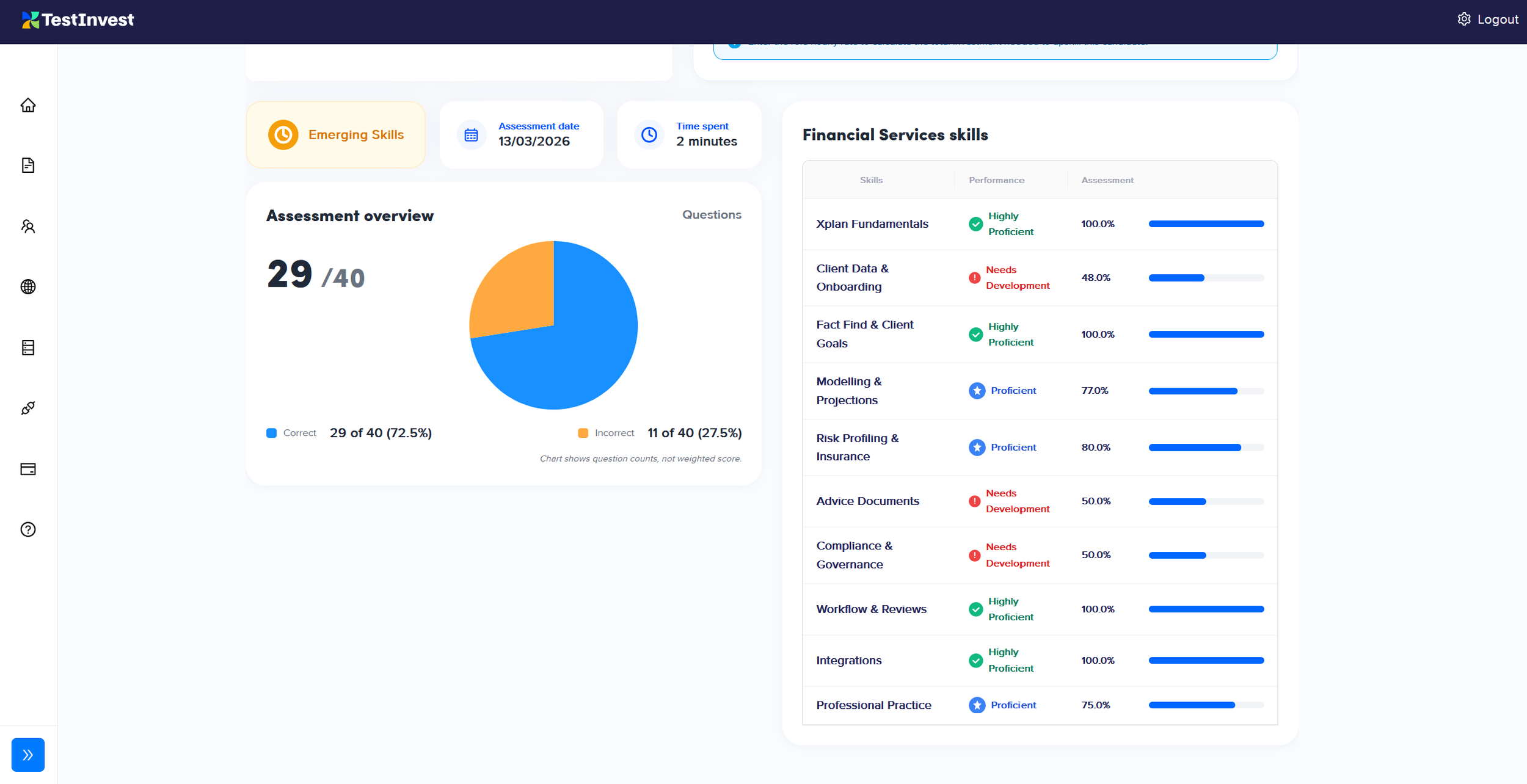Click the Assessment column header

[1107, 180]
